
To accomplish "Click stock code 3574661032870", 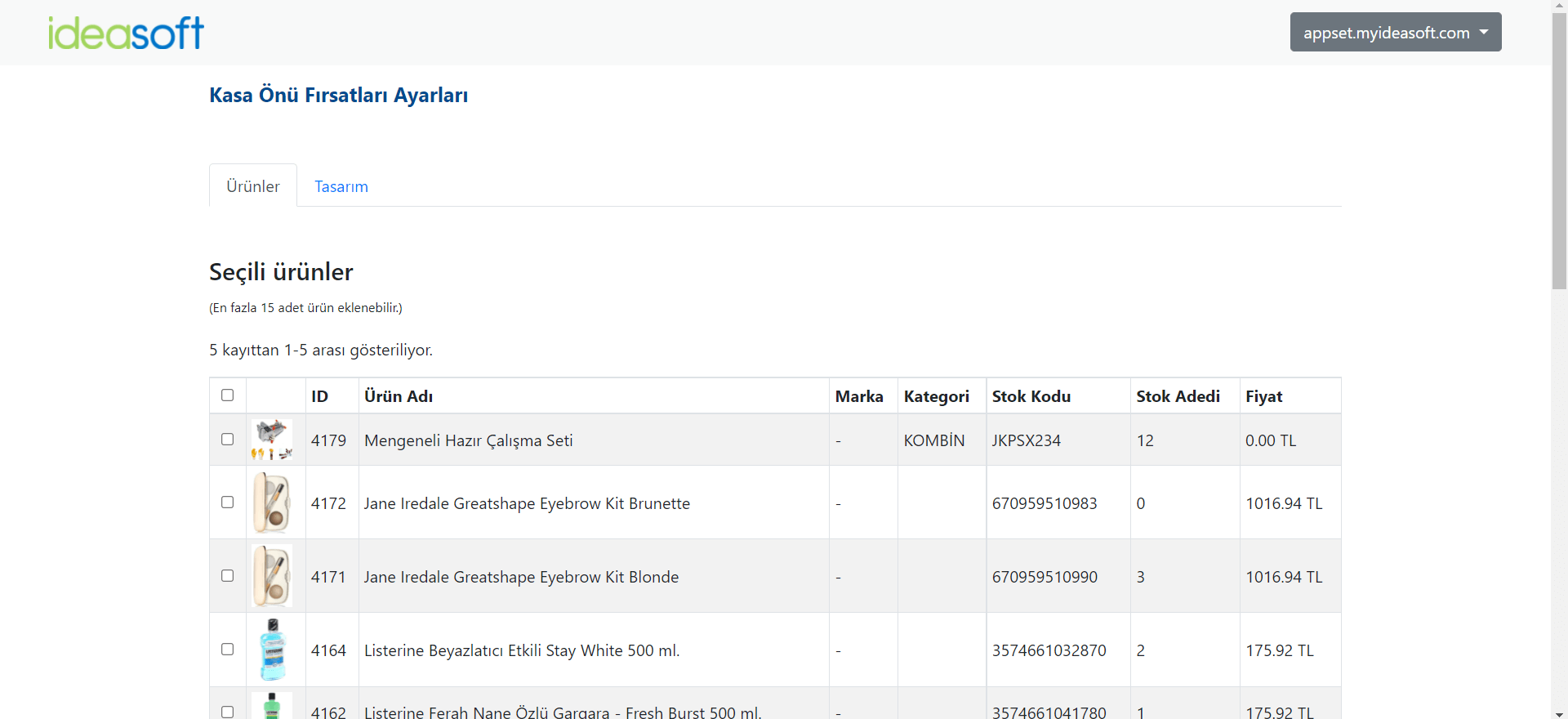I will tap(1049, 650).
